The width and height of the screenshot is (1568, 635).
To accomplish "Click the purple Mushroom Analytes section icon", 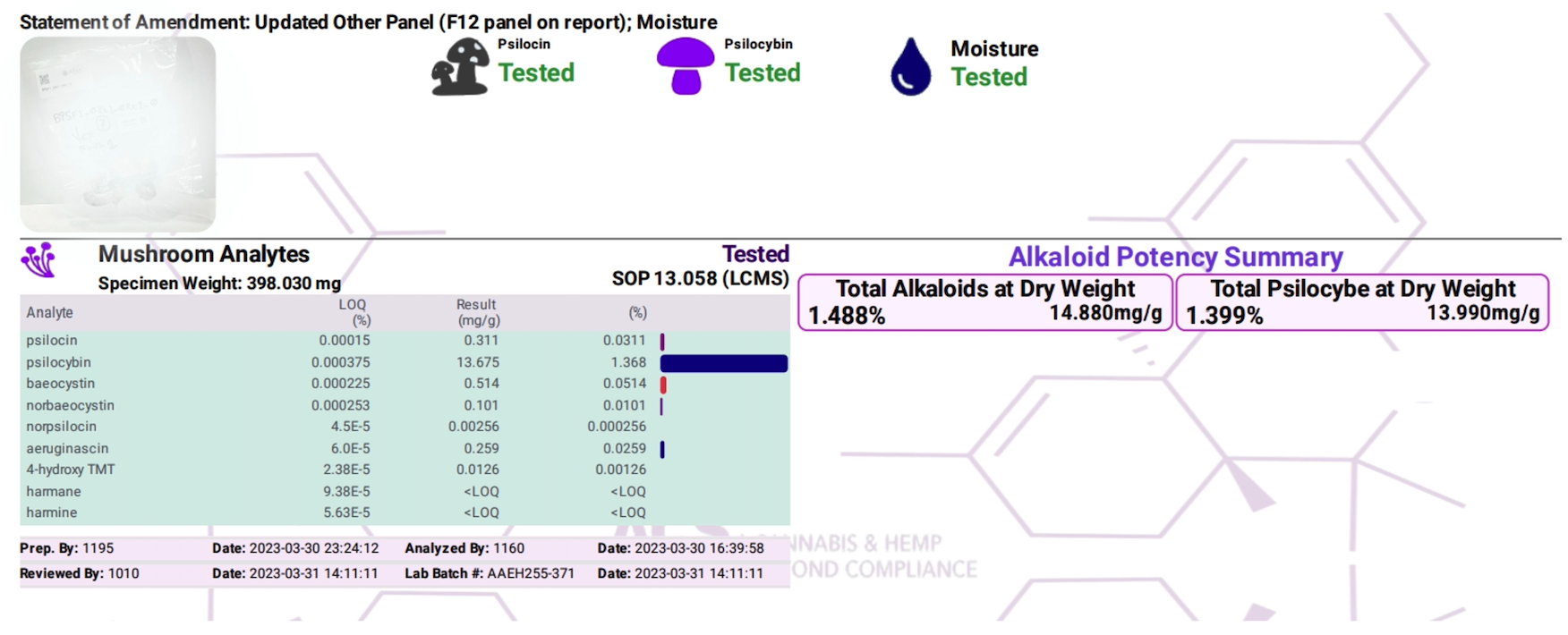I will pos(38,260).
